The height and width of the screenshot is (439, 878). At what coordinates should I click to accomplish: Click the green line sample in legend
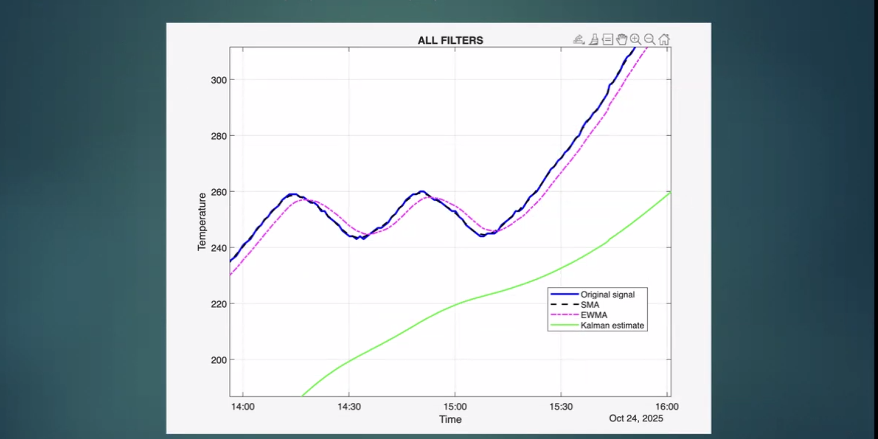563,325
